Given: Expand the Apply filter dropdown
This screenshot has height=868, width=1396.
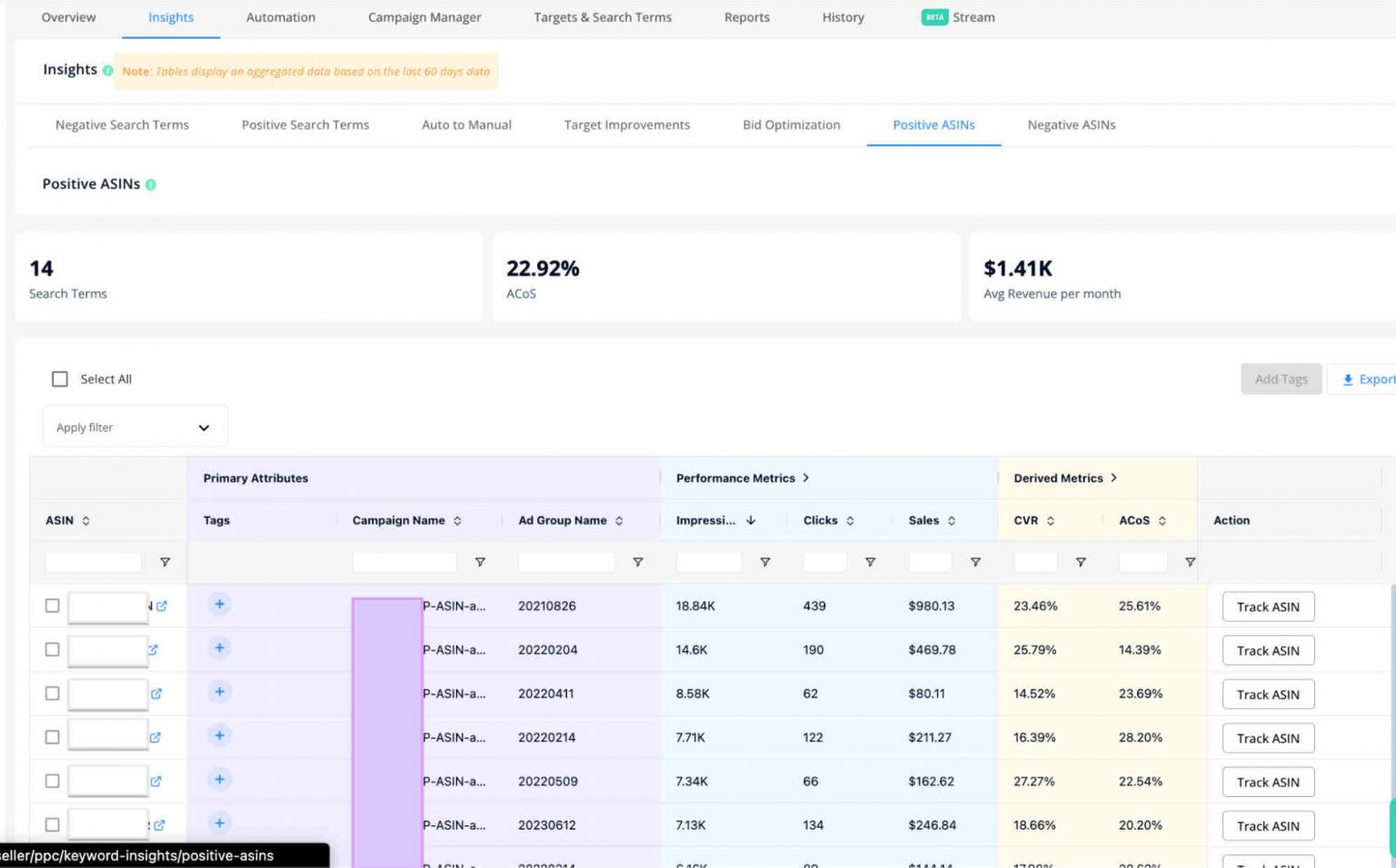Looking at the screenshot, I should pyautogui.click(x=135, y=426).
